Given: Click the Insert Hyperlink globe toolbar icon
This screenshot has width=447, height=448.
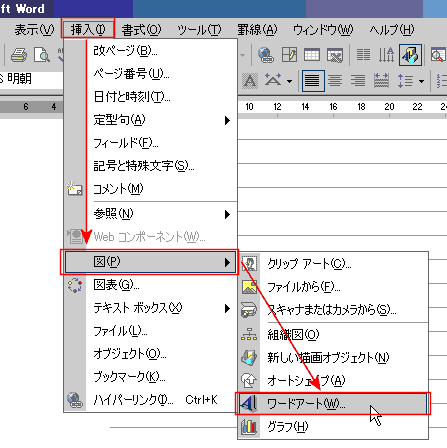Looking at the screenshot, I should (x=266, y=55).
